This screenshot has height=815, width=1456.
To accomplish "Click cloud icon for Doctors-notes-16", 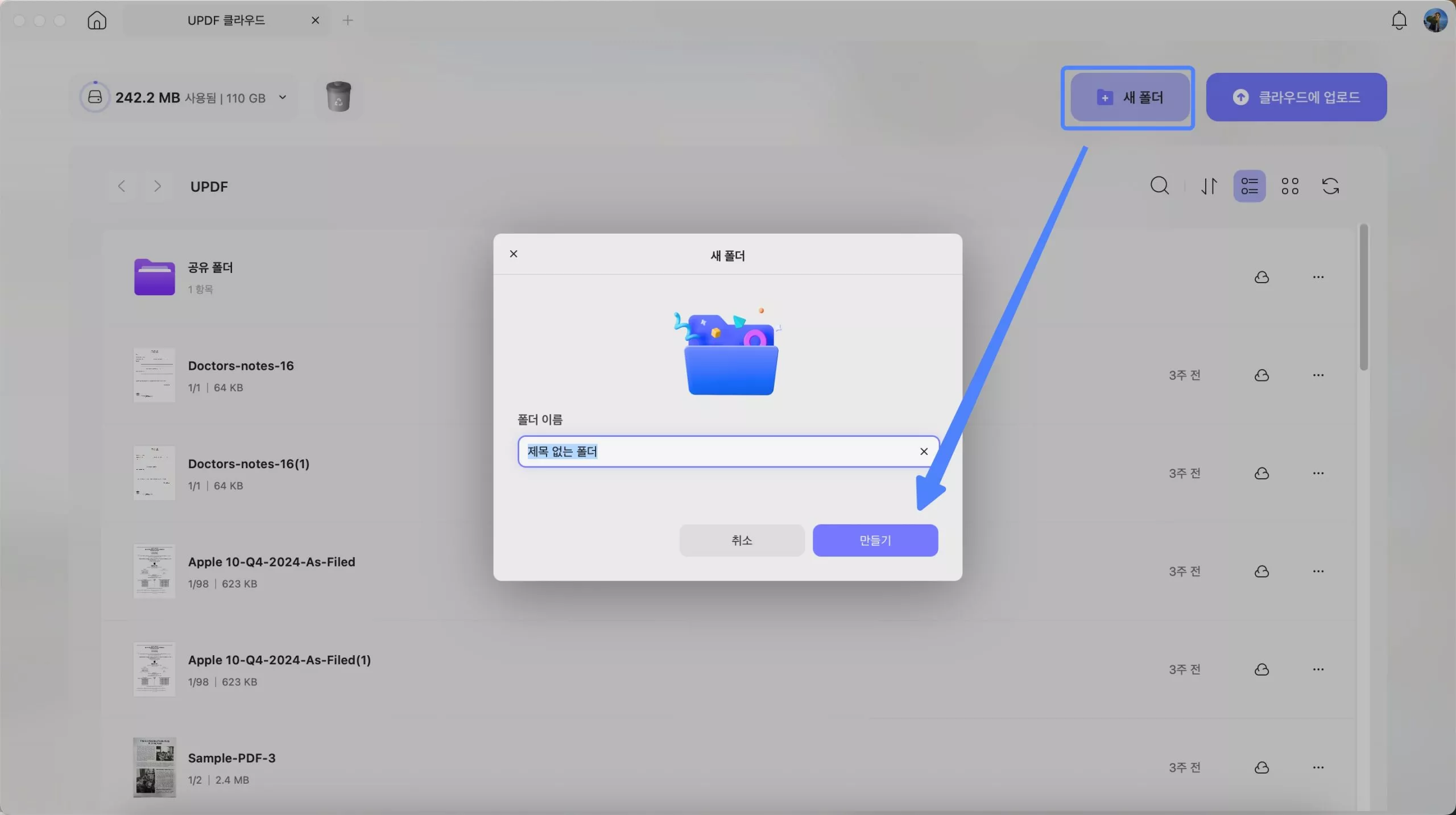I will coord(1261,375).
